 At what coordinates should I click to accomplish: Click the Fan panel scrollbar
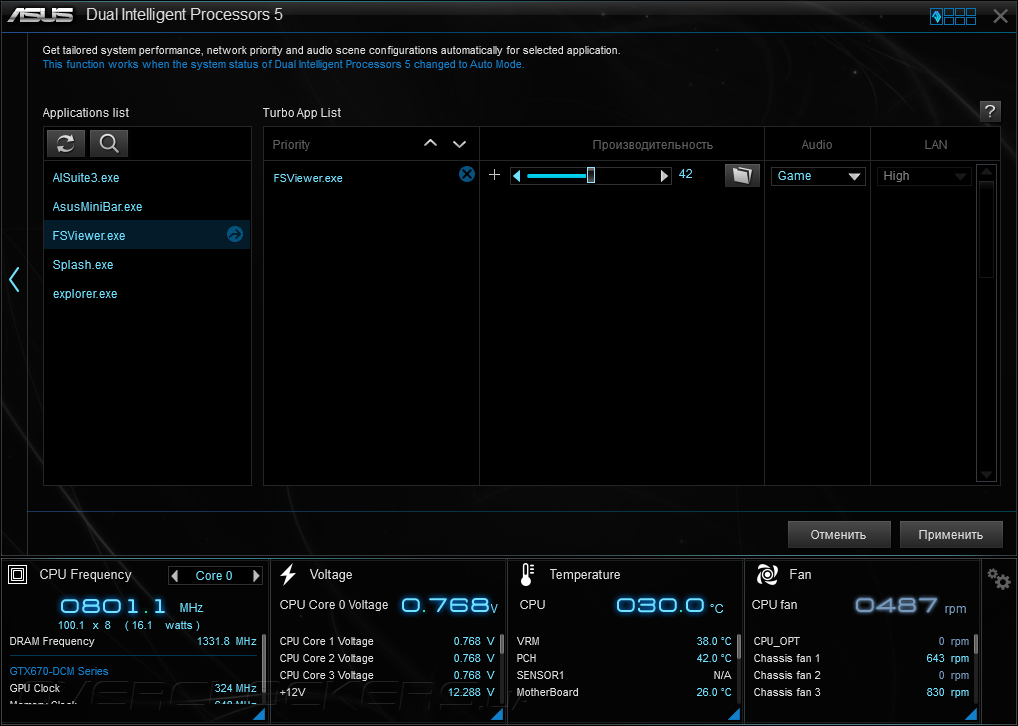976,645
